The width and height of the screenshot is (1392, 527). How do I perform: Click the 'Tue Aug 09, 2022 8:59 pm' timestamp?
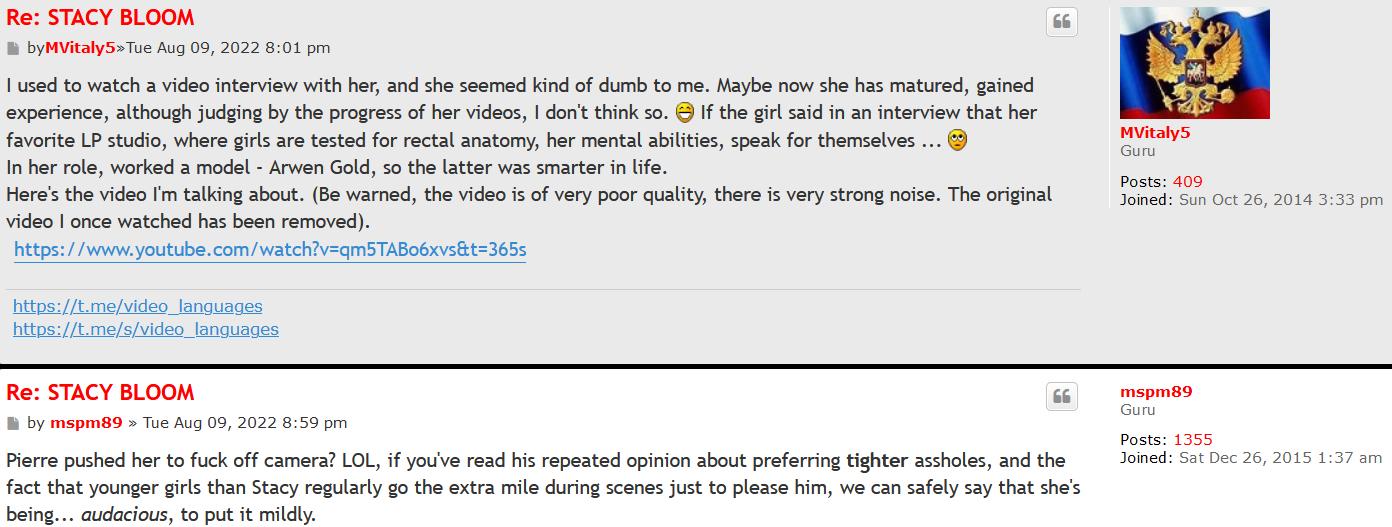245,422
